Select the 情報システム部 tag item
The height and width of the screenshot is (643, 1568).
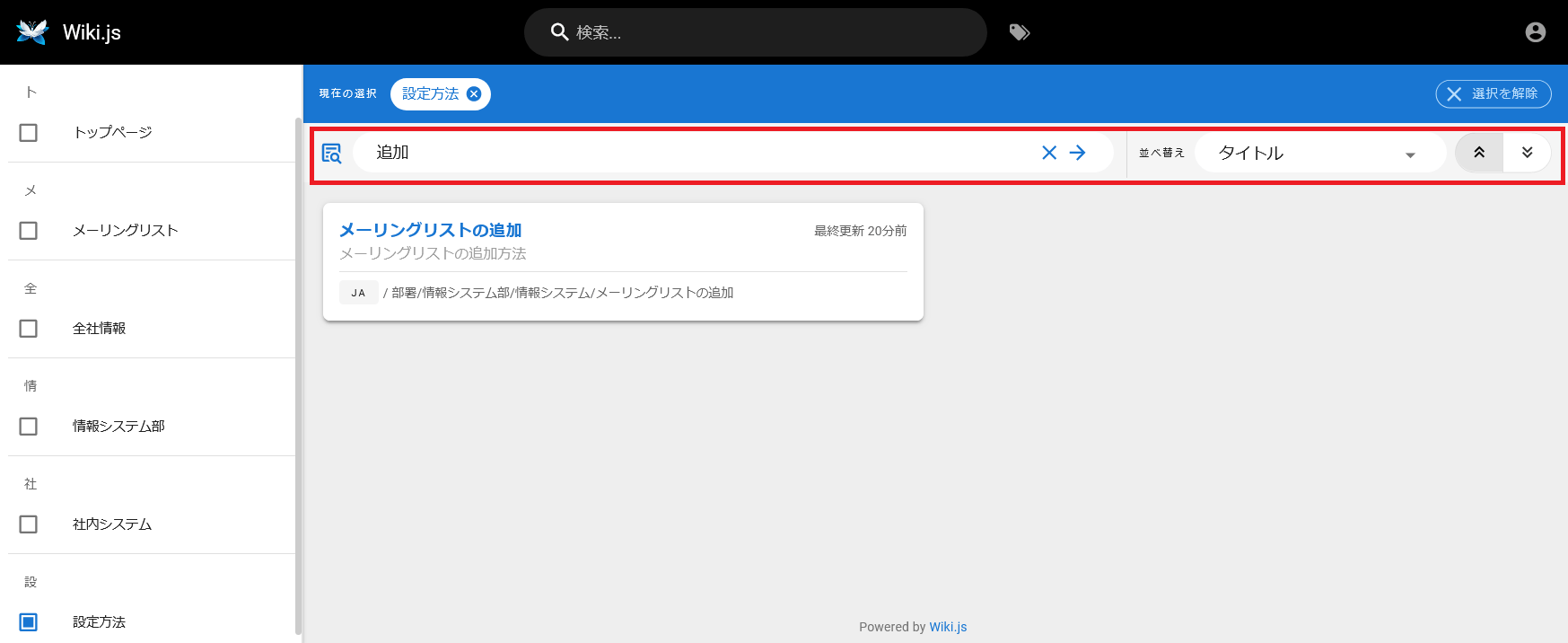[118, 427]
